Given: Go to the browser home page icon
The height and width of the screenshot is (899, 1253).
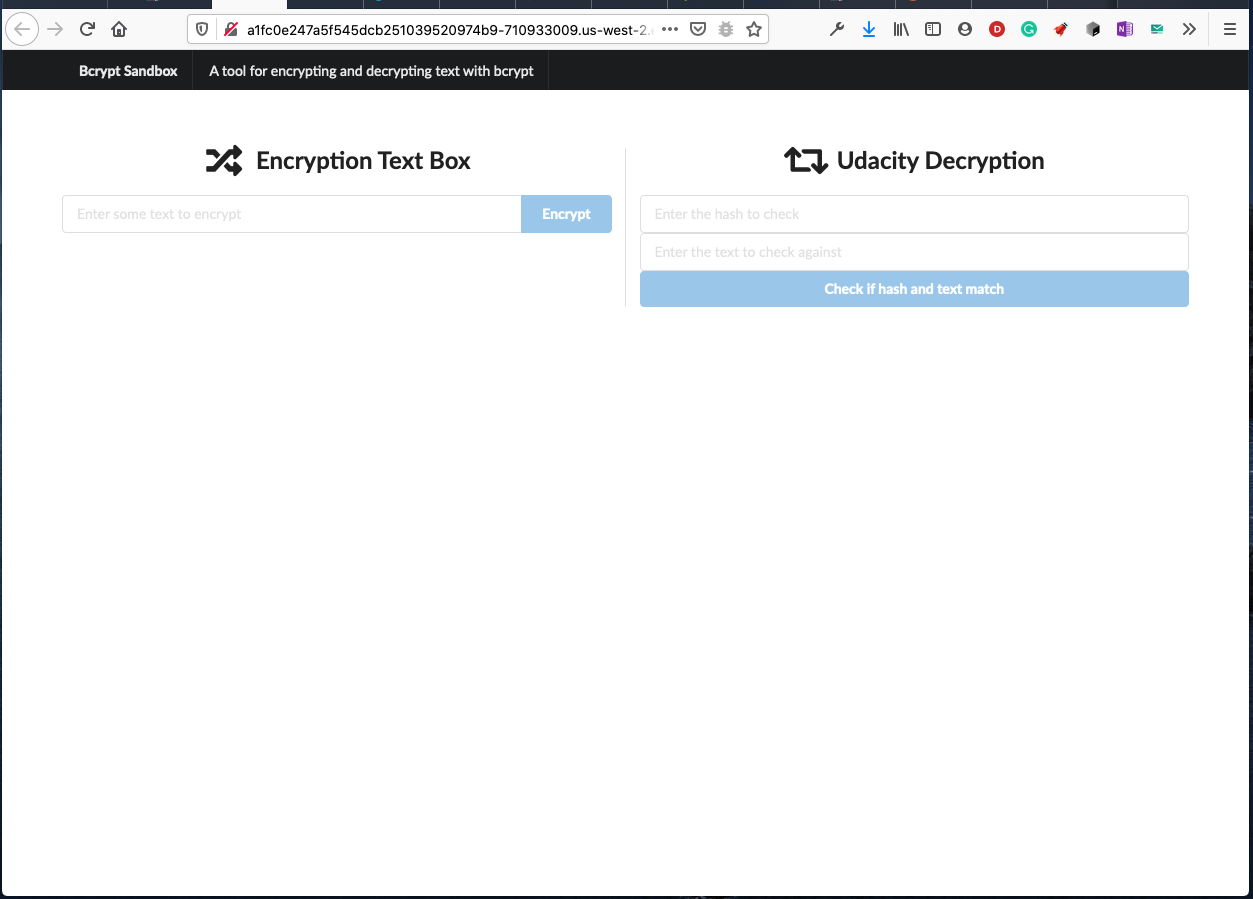Looking at the screenshot, I should tap(119, 29).
